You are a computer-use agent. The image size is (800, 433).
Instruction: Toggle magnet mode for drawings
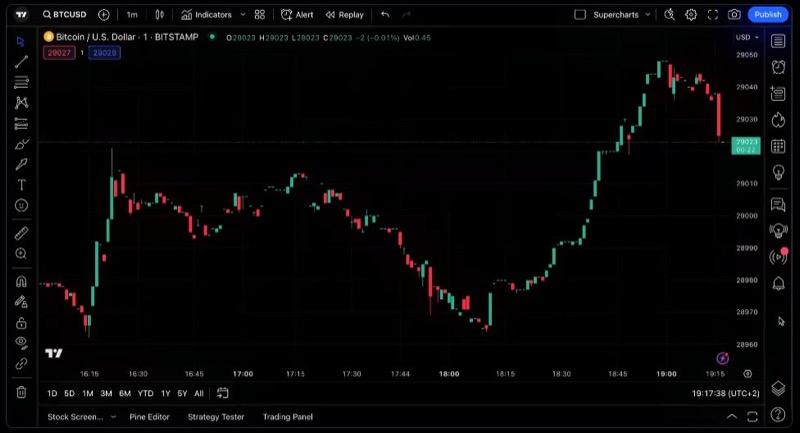coord(21,281)
